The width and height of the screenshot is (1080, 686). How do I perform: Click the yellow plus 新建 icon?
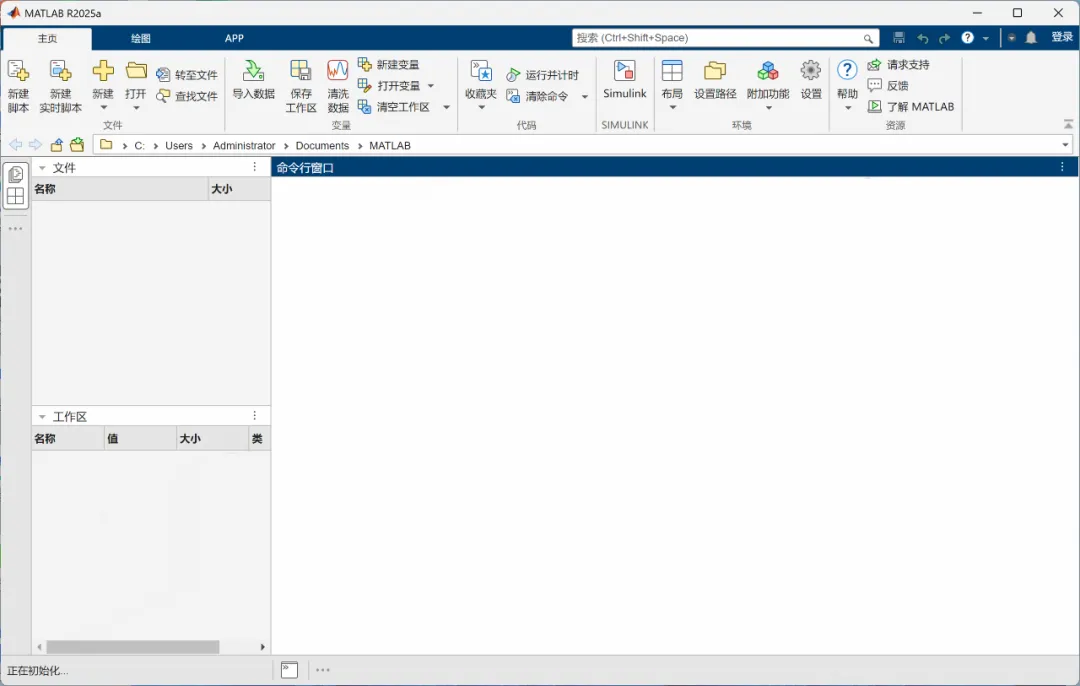click(x=103, y=71)
